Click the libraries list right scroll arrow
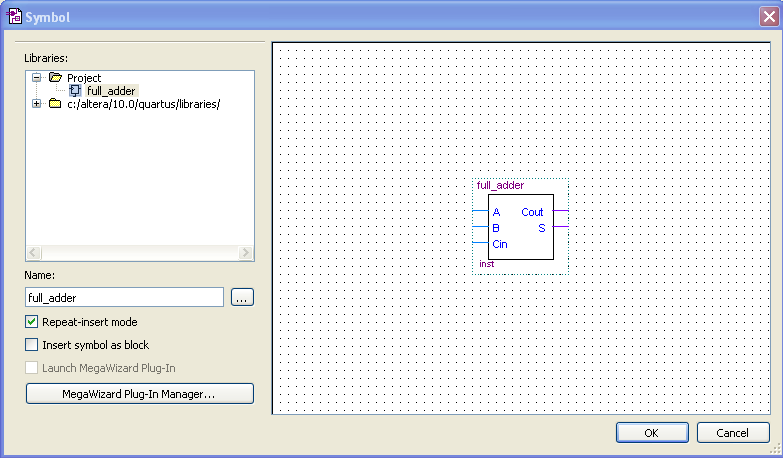The height and width of the screenshot is (458, 783). tap(245, 253)
